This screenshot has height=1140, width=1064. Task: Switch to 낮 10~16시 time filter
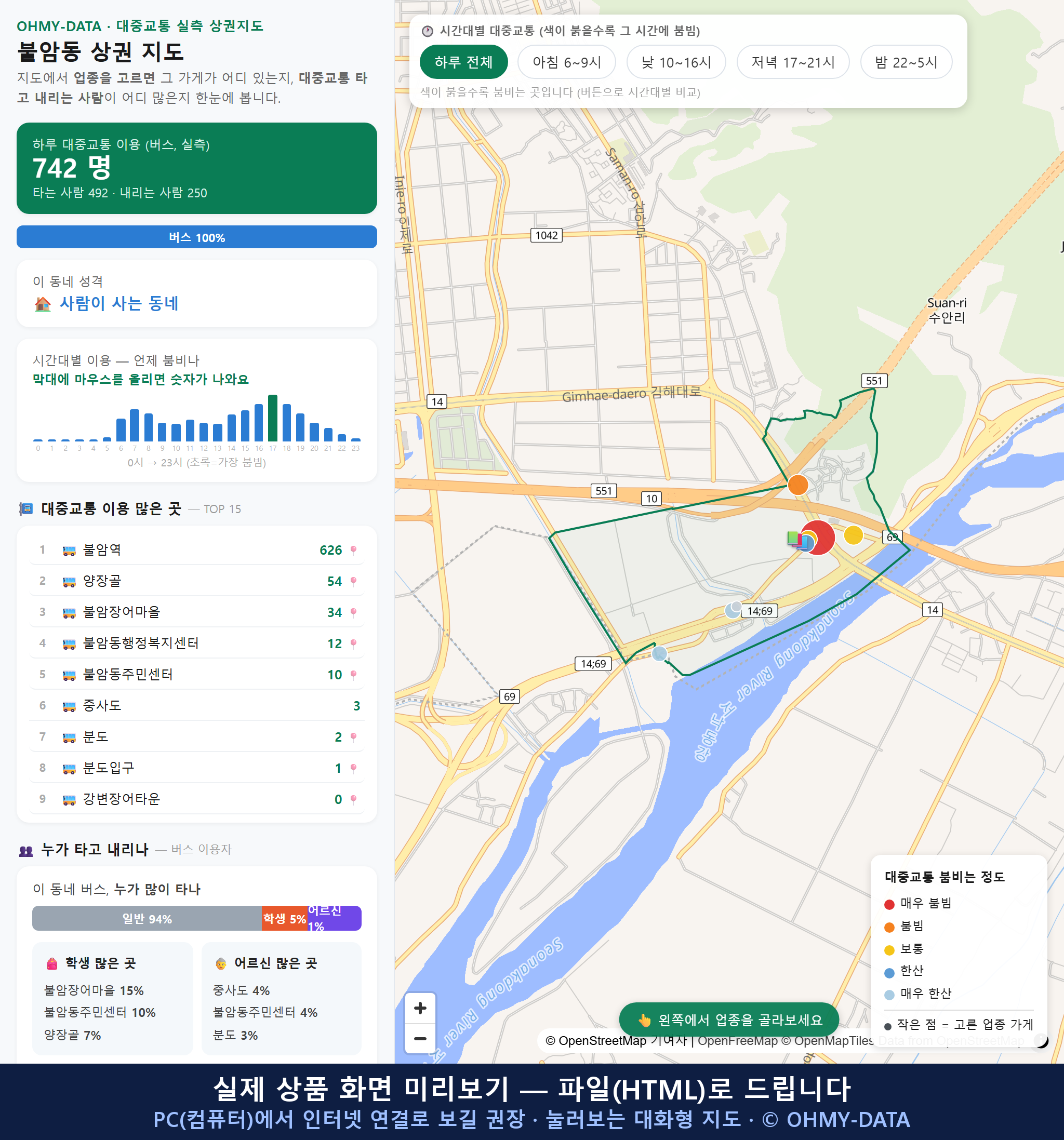(x=676, y=62)
